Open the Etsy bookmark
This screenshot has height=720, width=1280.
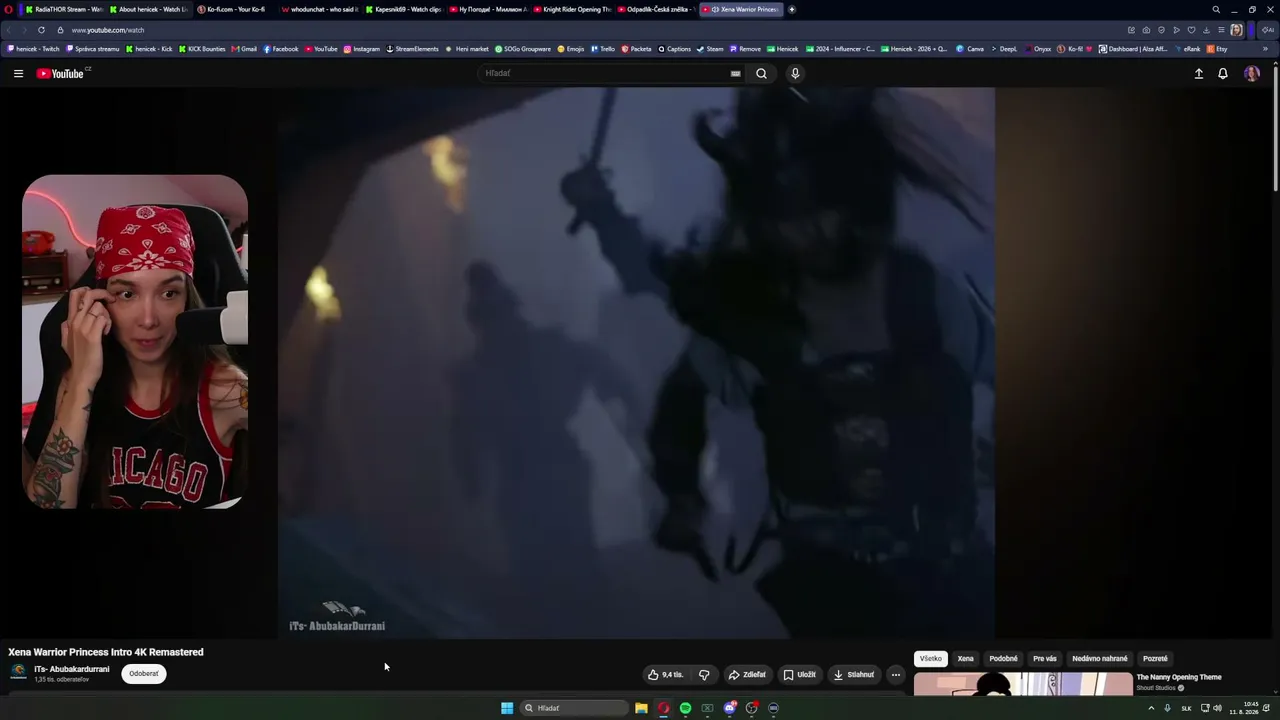pyautogui.click(x=1217, y=49)
